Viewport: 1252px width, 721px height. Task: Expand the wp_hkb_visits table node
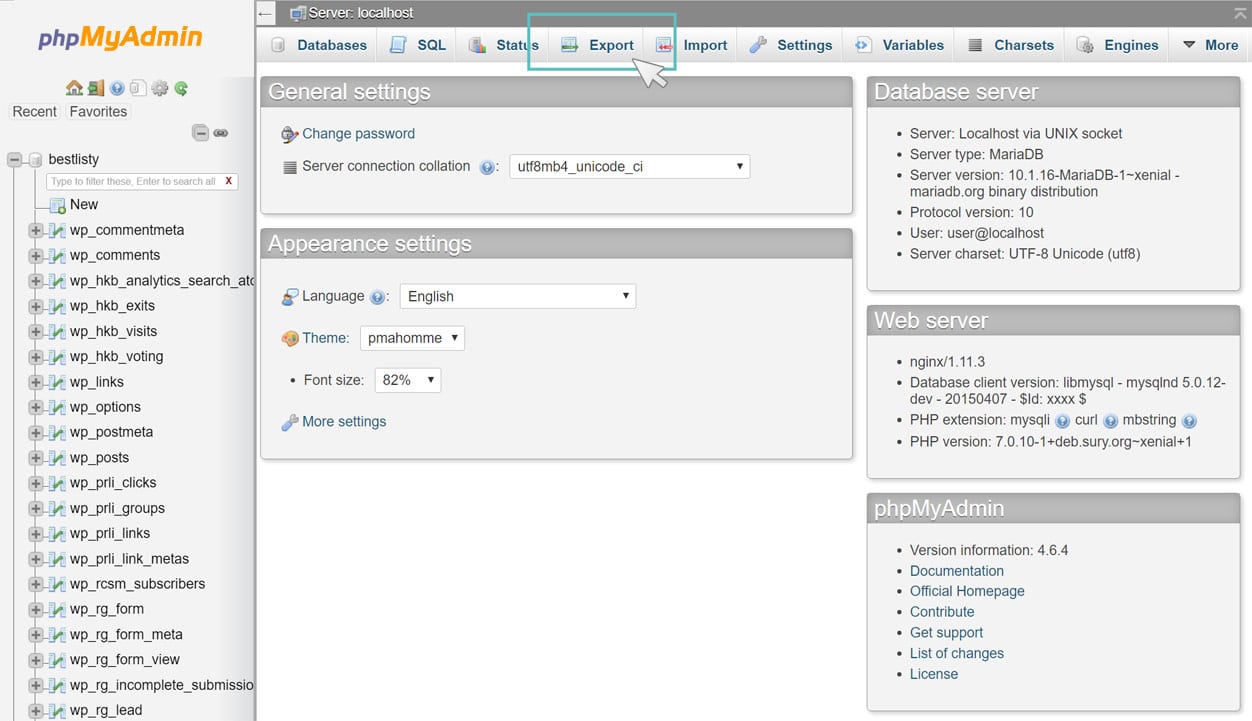pyautogui.click(x=35, y=331)
